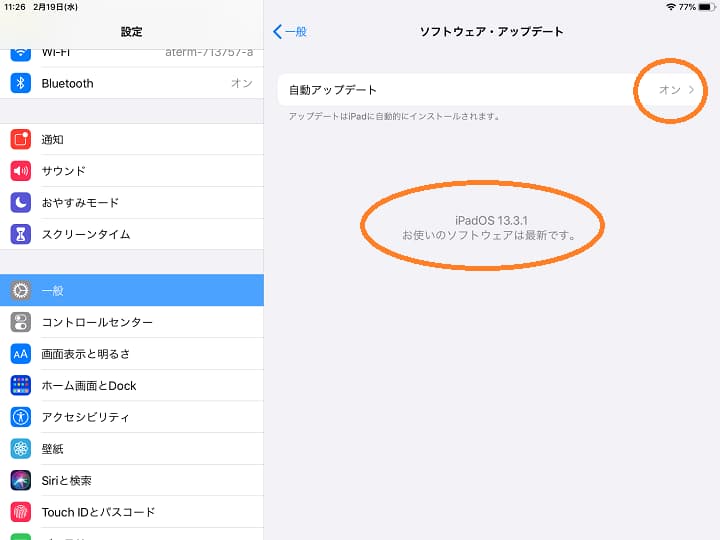Screen dimensions: 720x540
Task: Tap the スクリーンタイム hourglass icon
Action: [21, 234]
